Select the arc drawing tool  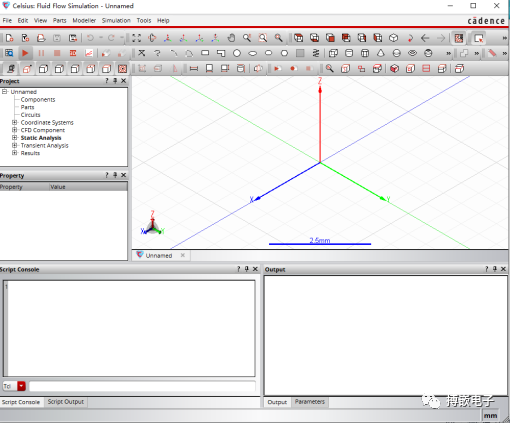[173, 53]
